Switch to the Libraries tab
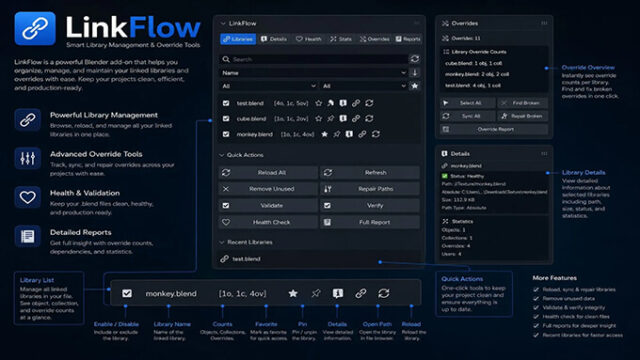640x360 pixels. [x=238, y=39]
